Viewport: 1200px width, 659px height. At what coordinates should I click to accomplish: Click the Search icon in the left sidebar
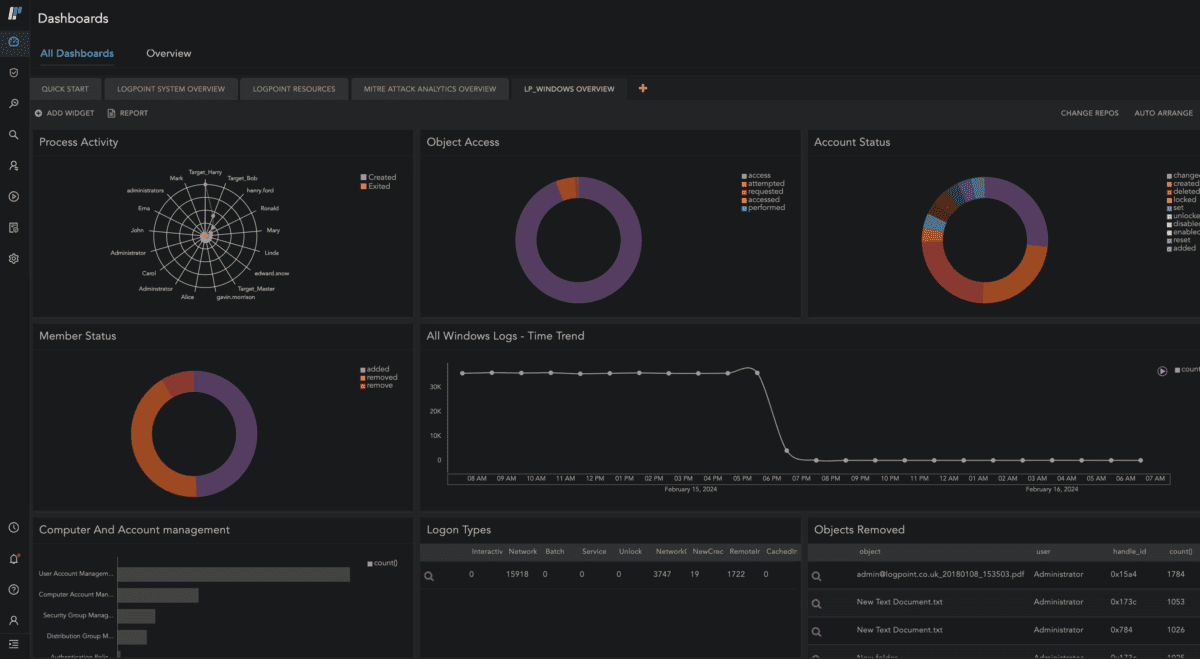pos(15,134)
